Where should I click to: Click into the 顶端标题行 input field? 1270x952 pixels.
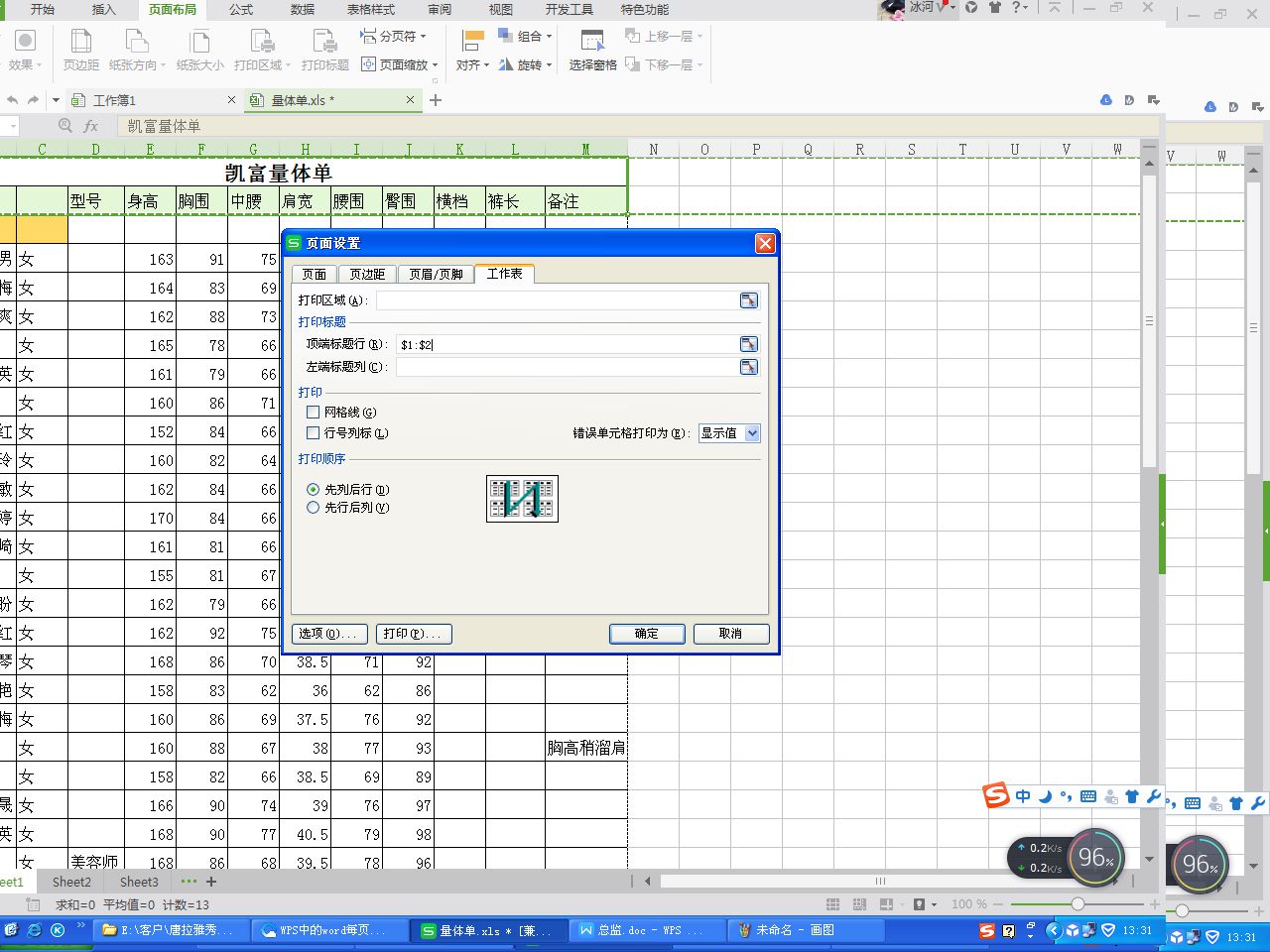tap(568, 344)
